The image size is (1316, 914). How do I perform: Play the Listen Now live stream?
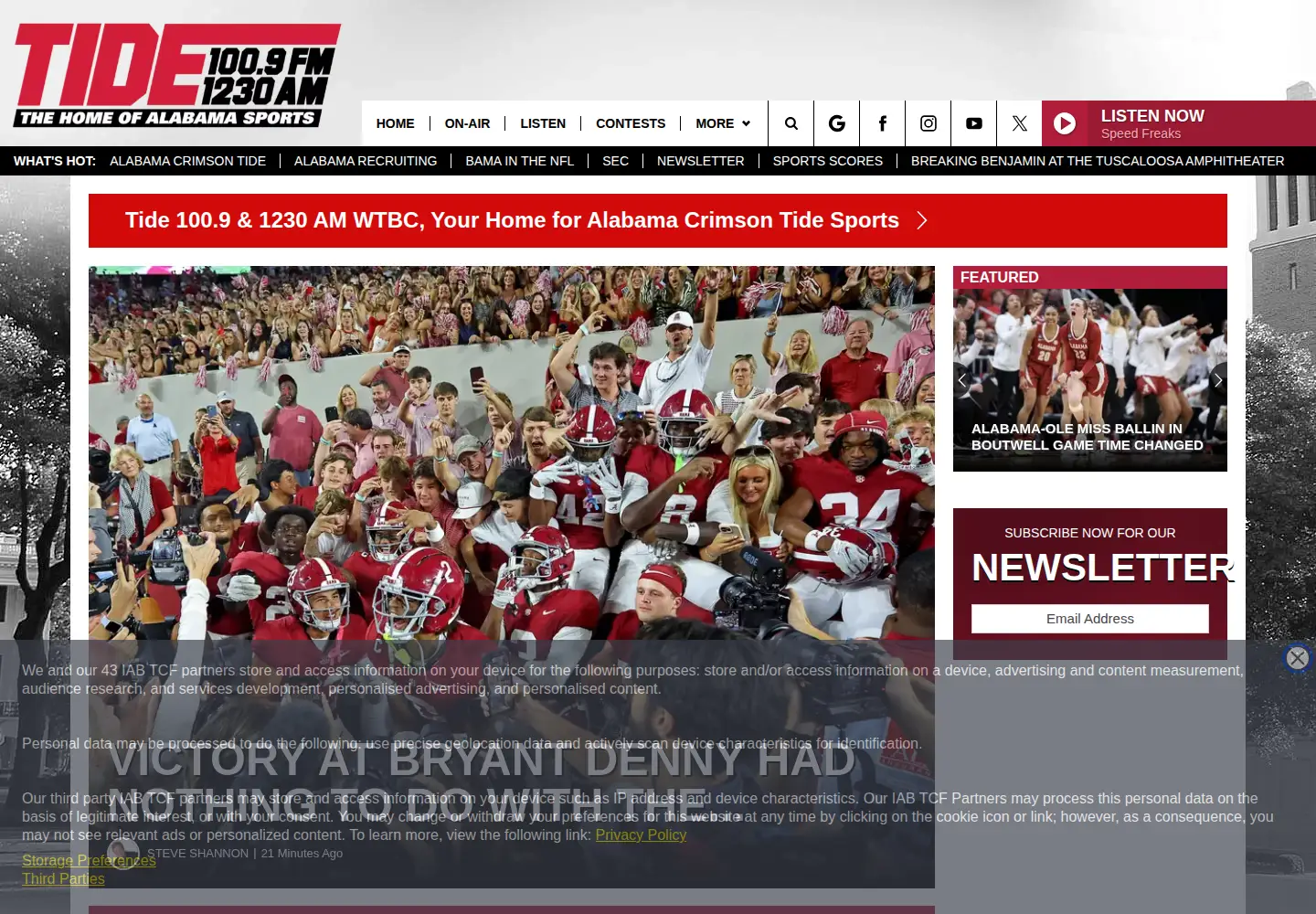(x=1065, y=123)
